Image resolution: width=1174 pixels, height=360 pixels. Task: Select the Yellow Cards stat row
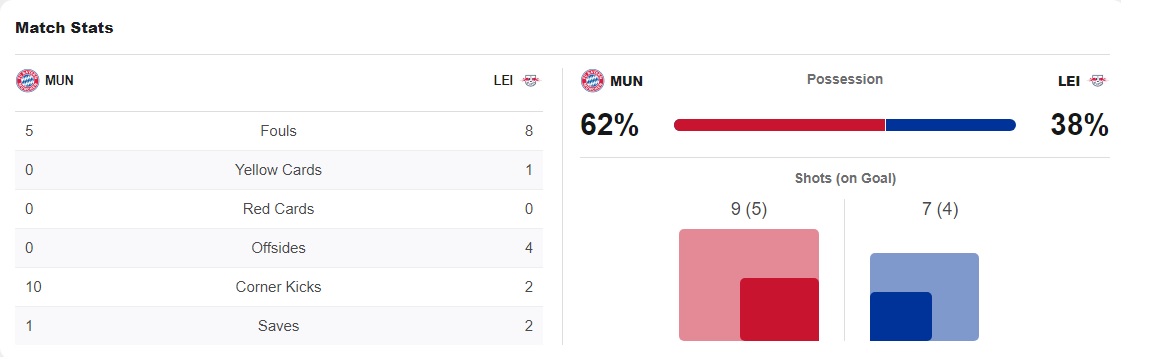[279, 170]
